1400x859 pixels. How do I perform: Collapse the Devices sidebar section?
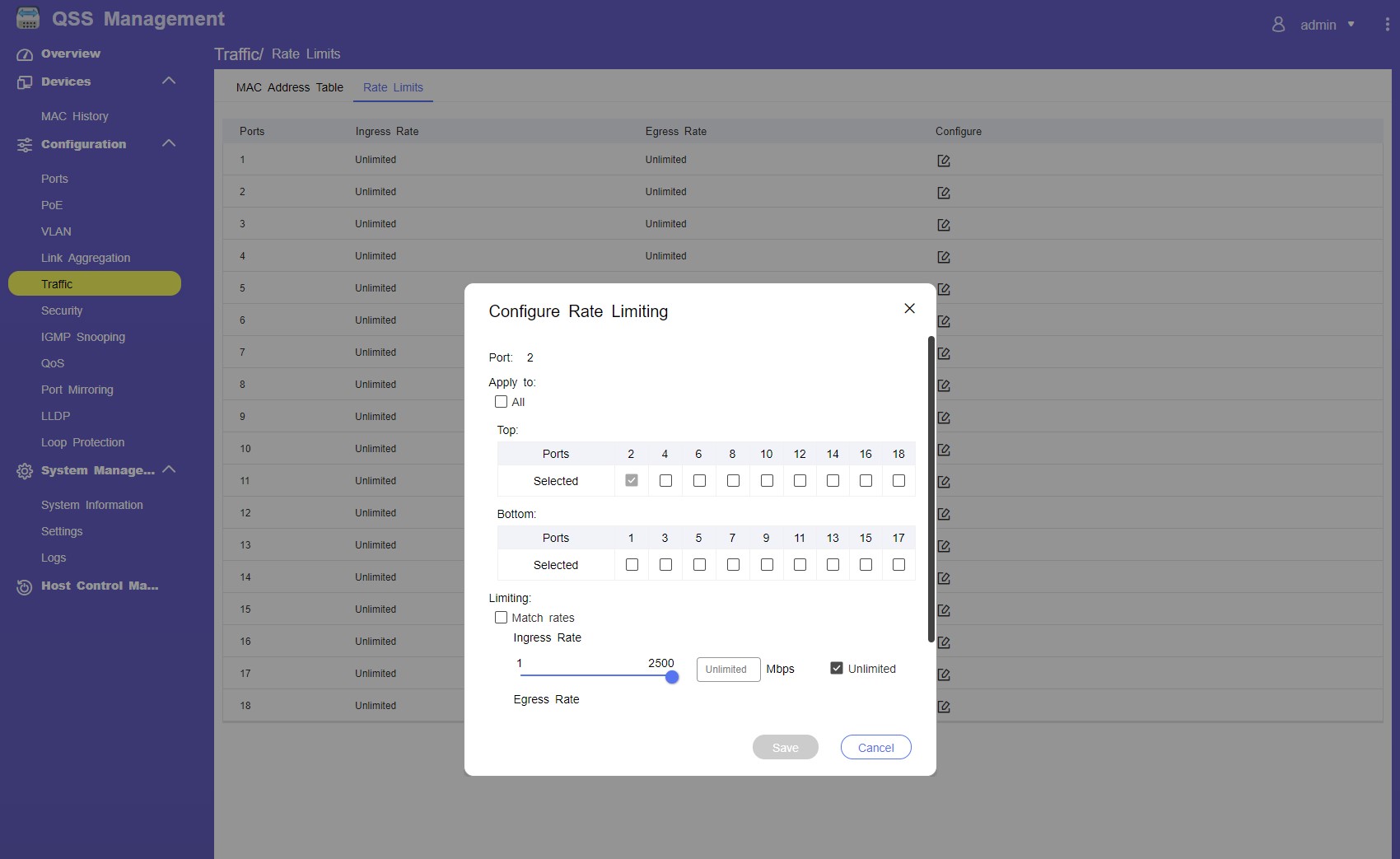[x=169, y=81]
